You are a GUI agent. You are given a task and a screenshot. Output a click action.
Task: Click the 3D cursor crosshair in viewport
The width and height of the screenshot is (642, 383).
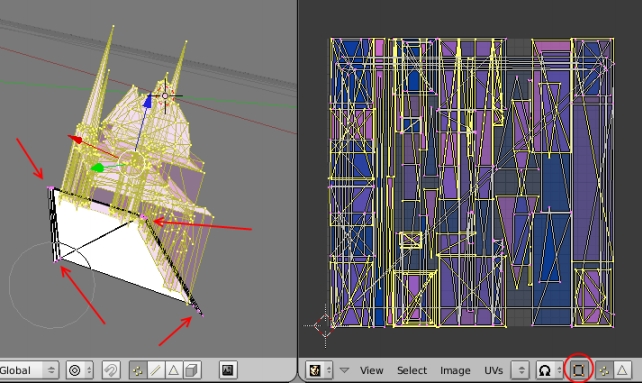(165, 96)
